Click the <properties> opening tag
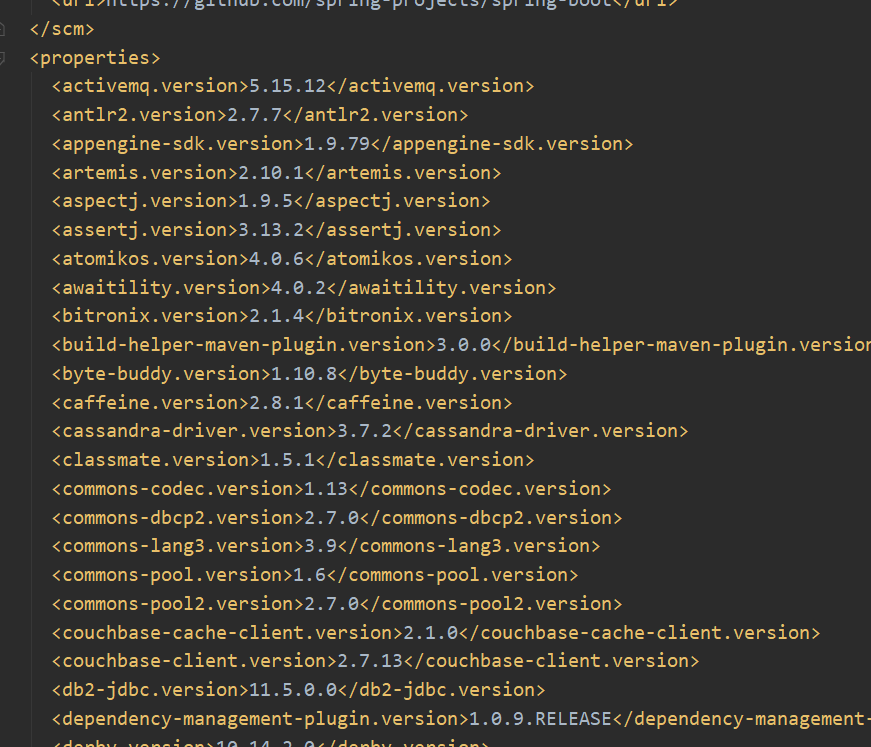The height and width of the screenshot is (747, 871). (x=94, y=58)
